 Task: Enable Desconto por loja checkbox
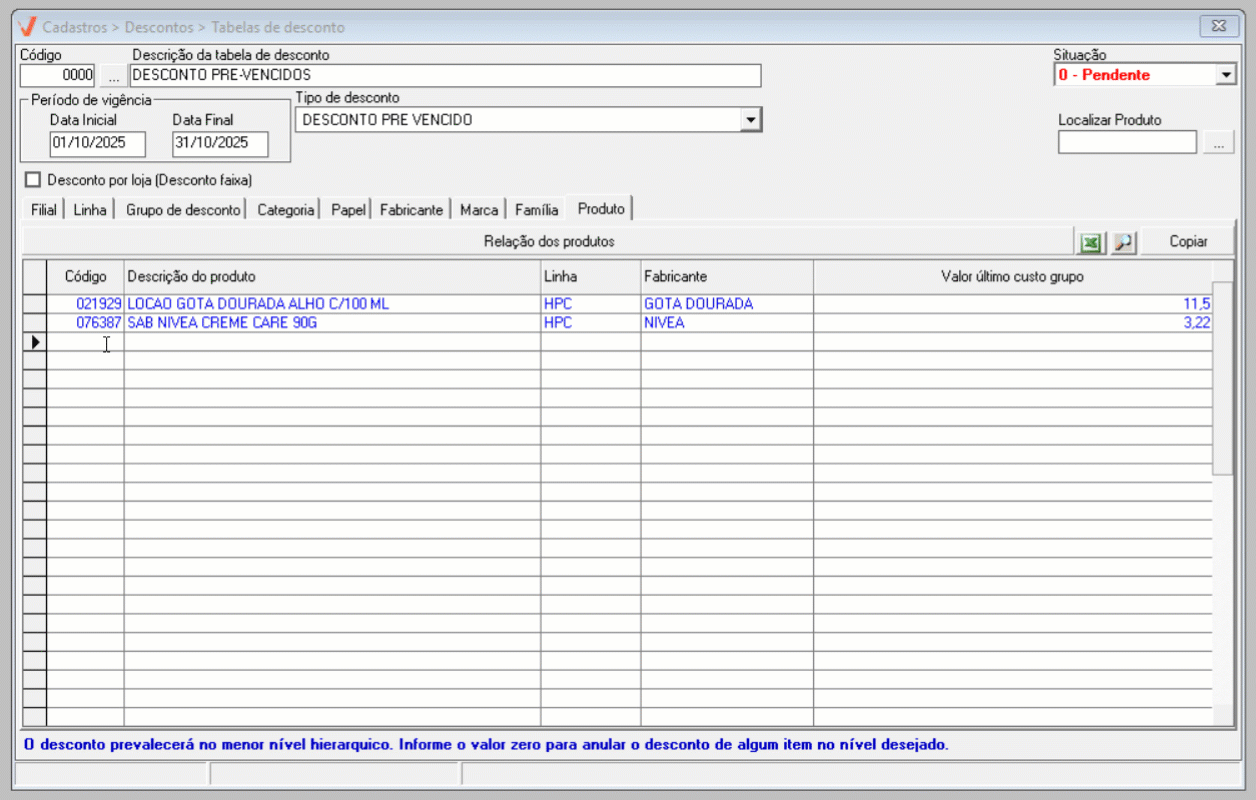(34, 181)
